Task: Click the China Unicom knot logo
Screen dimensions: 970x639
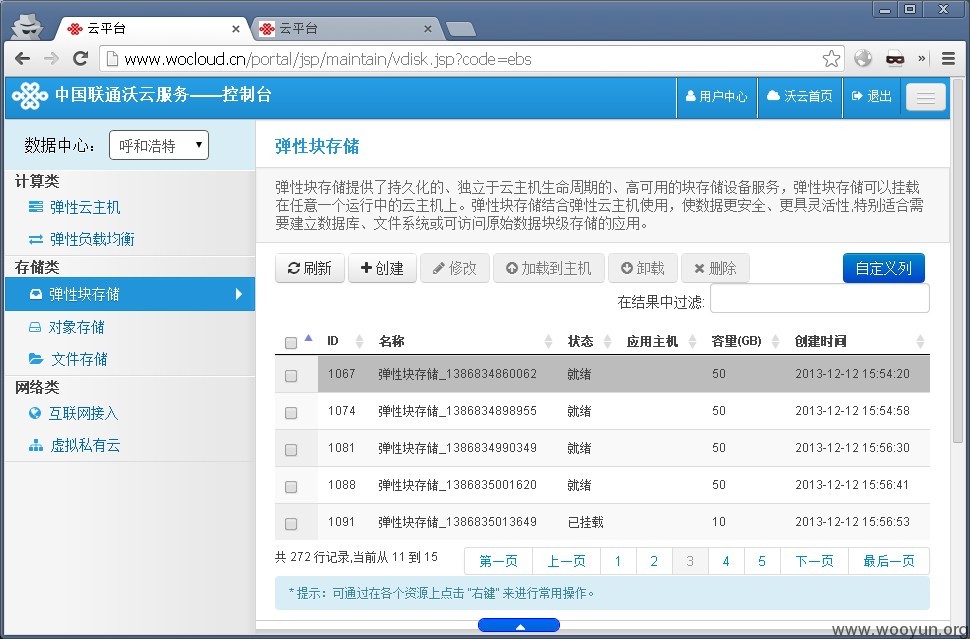Action: pyautogui.click(x=30, y=96)
